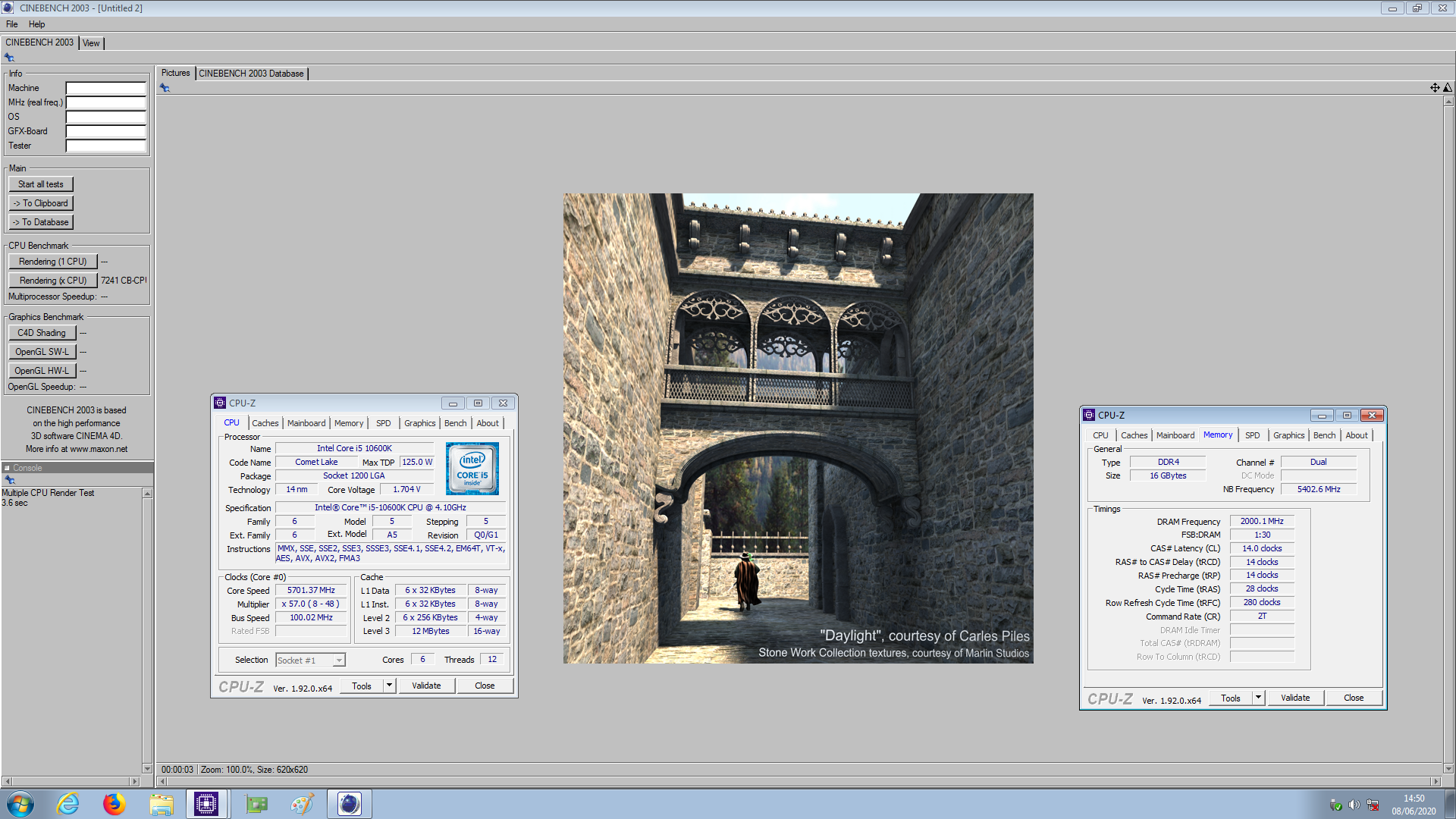The height and width of the screenshot is (819, 1456).
Task: Click the CPU-Z title icon in left window
Action: [220, 403]
